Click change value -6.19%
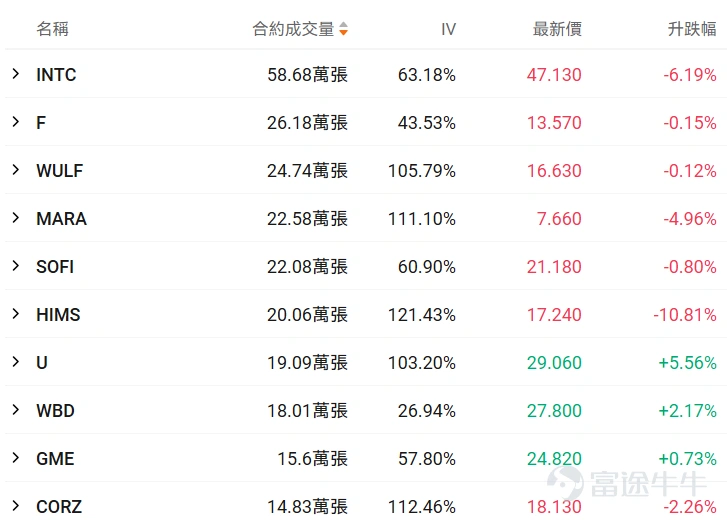This screenshot has height=520, width=727. (x=690, y=75)
